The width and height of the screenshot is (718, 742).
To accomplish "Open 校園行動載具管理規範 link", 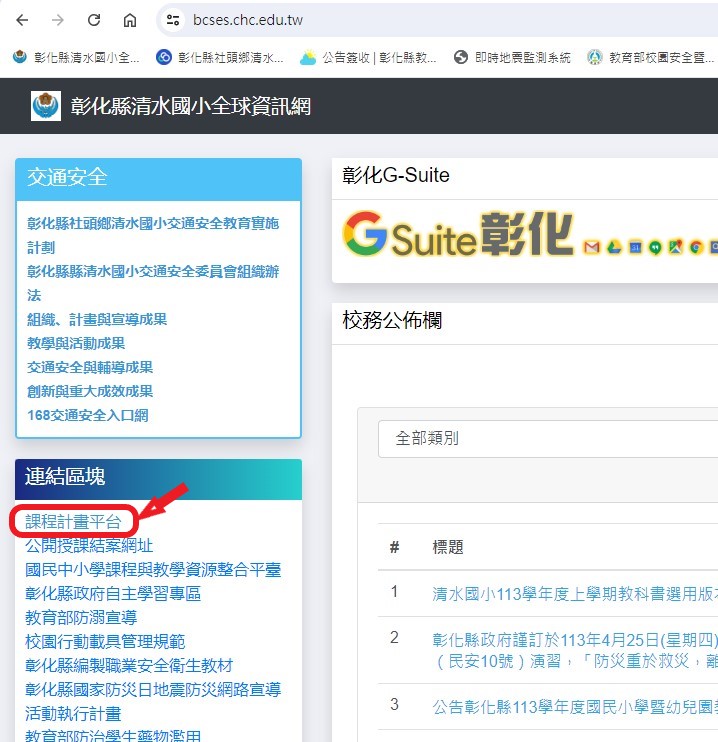I will [105, 642].
